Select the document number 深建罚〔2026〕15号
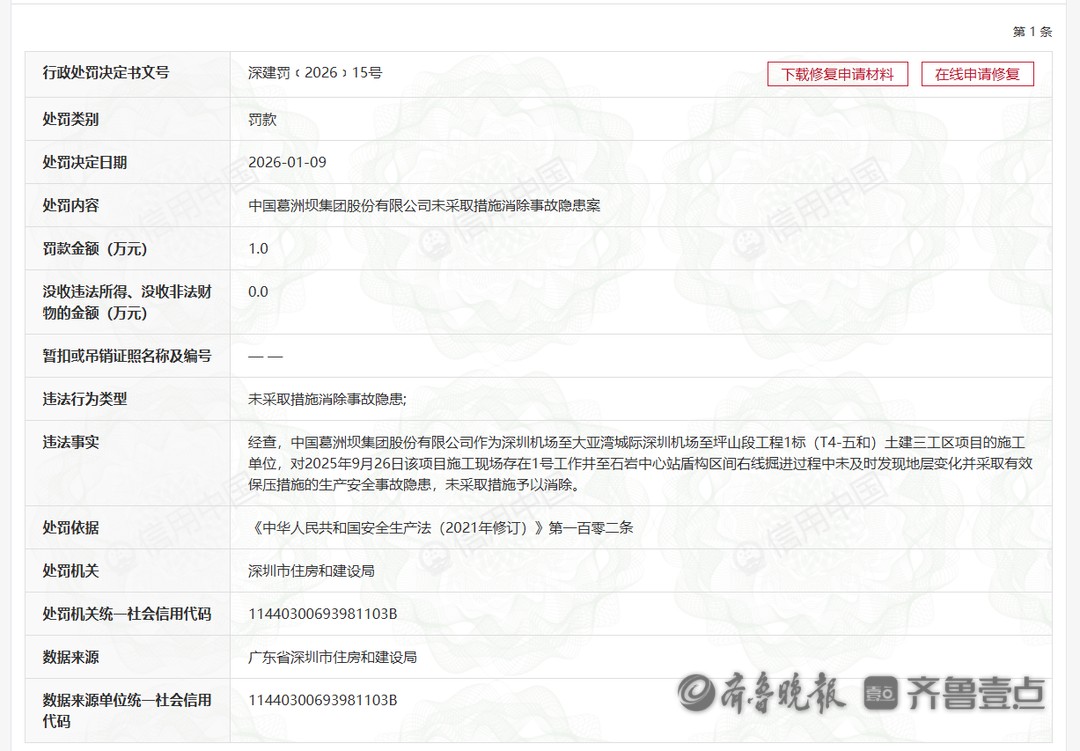The width and height of the screenshot is (1080, 751). tap(315, 73)
